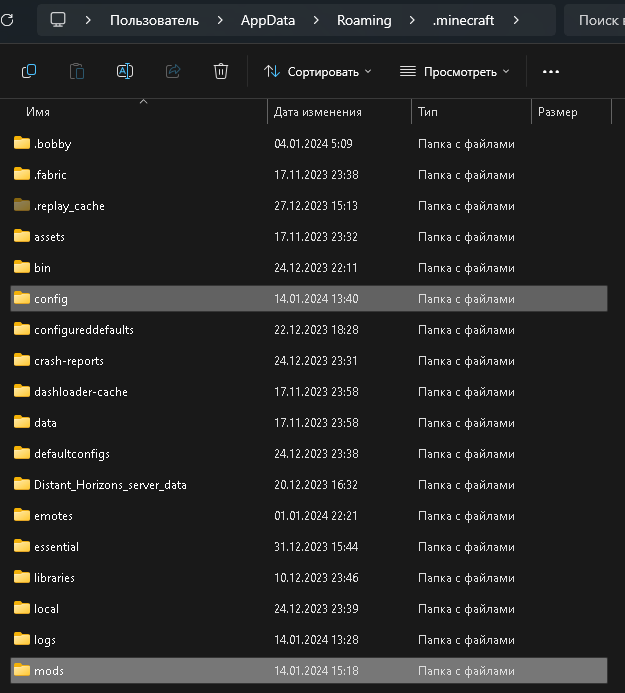625x693 pixels.
Task: Click the Delete trash can icon
Action: point(221,71)
